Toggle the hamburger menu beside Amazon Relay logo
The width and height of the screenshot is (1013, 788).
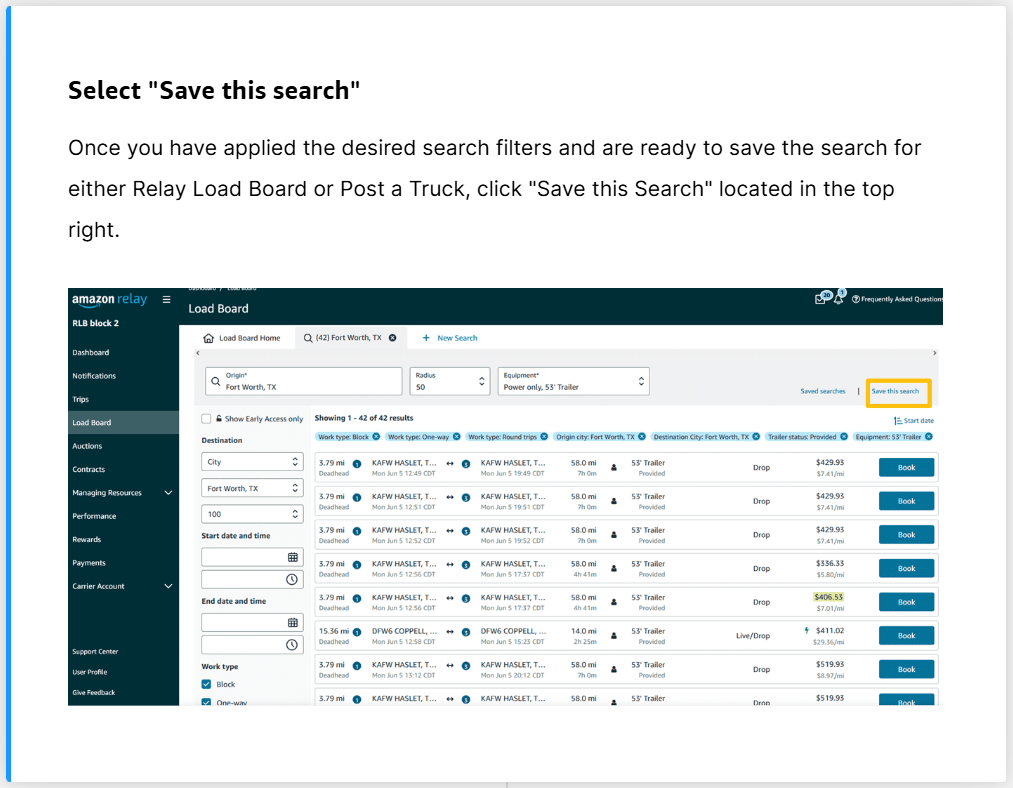pyautogui.click(x=166, y=300)
